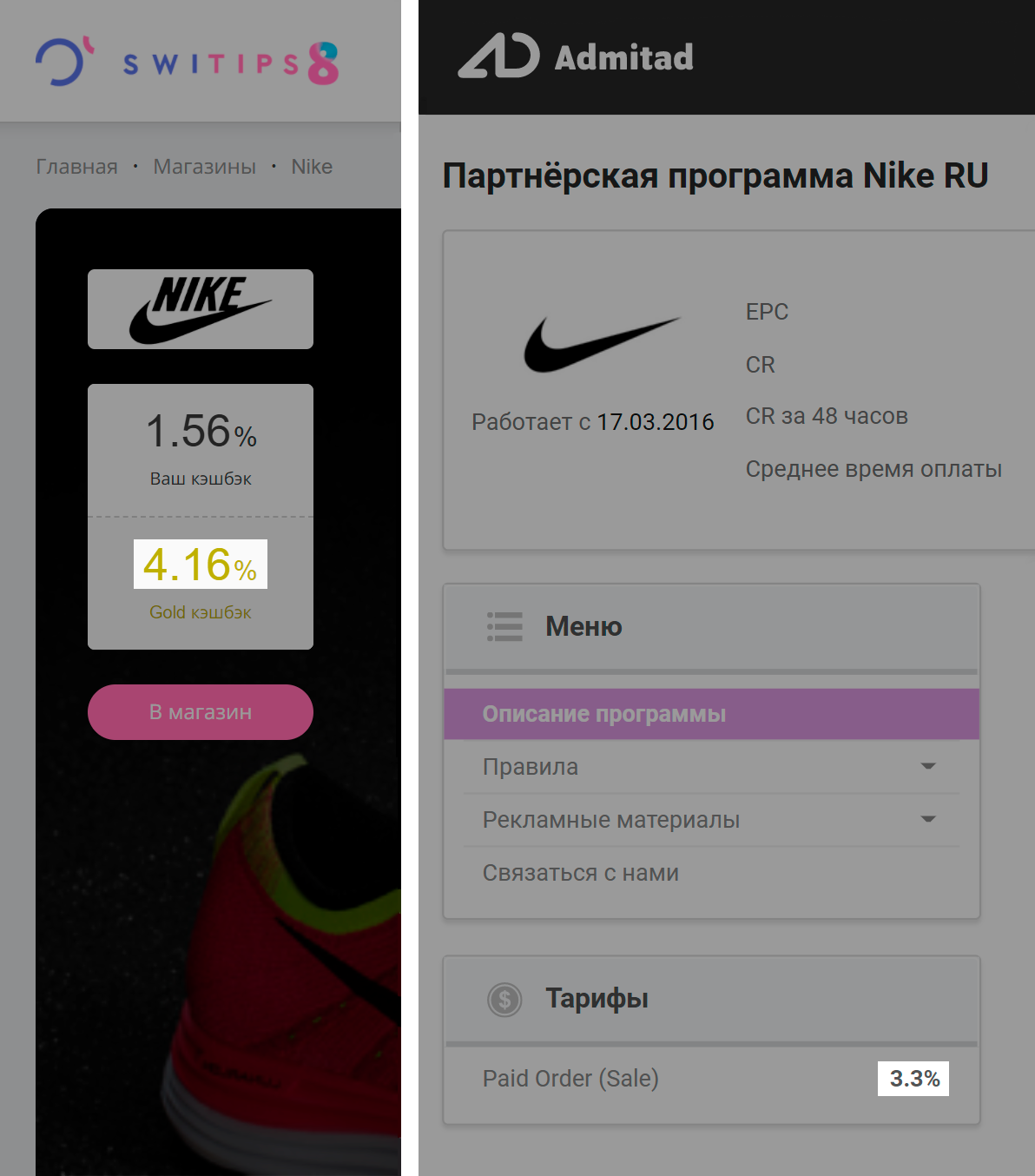This screenshot has height=1176, width=1035.
Task: Click the 3.3% Paid Order rate
Action: [x=913, y=1079]
